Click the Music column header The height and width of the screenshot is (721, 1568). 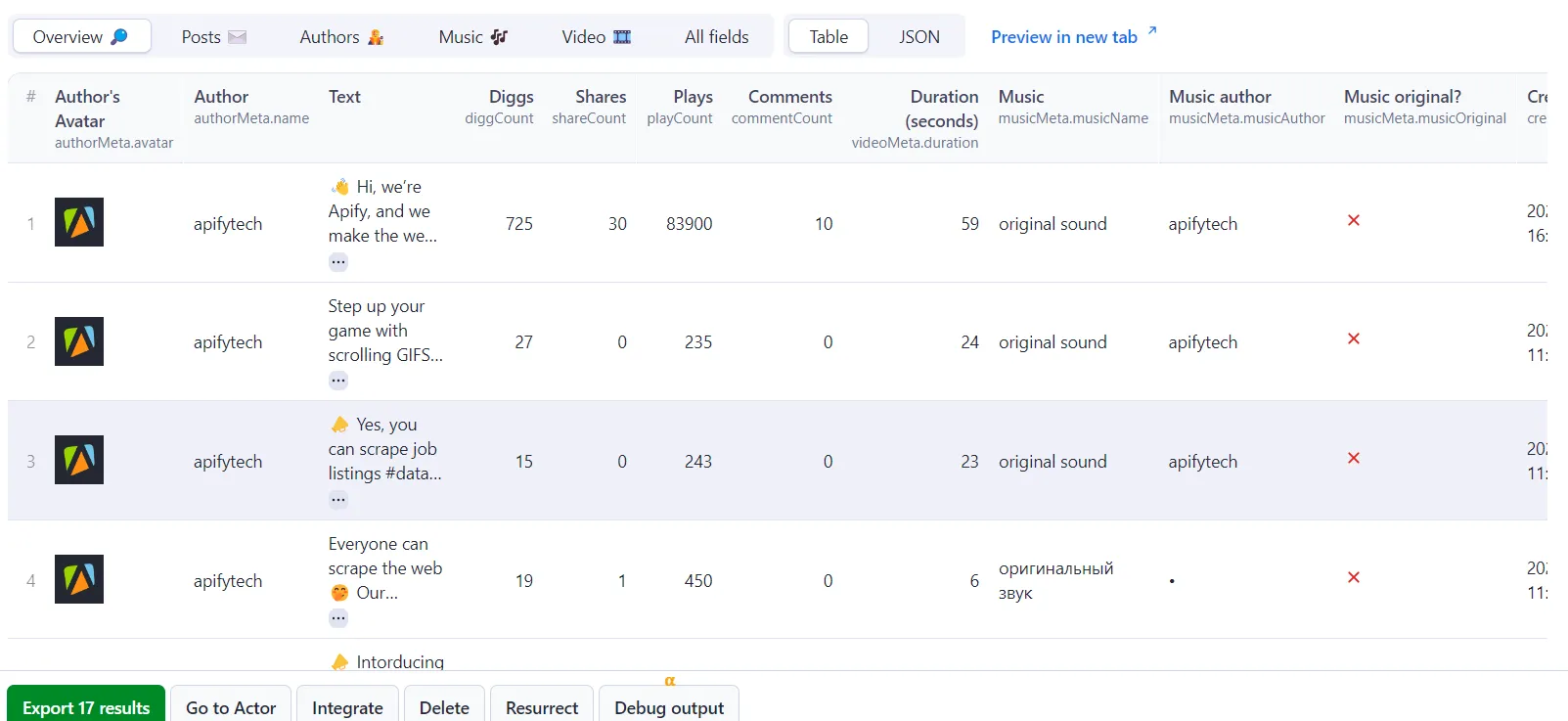point(1073,107)
